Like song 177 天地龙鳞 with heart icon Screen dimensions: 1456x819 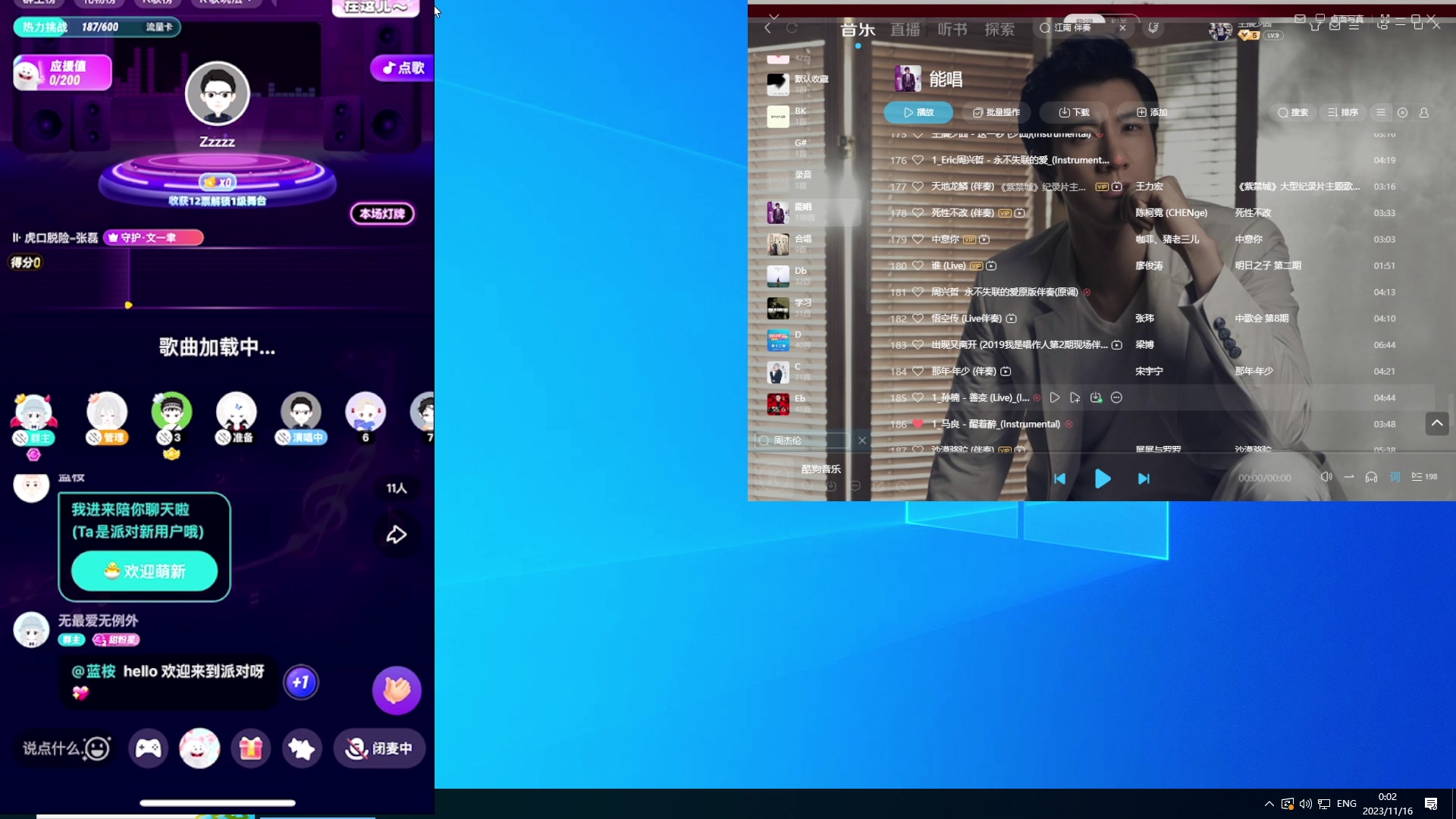point(918,187)
